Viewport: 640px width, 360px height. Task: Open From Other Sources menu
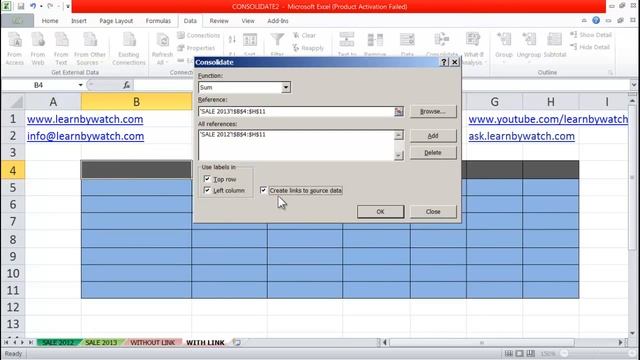pos(90,49)
